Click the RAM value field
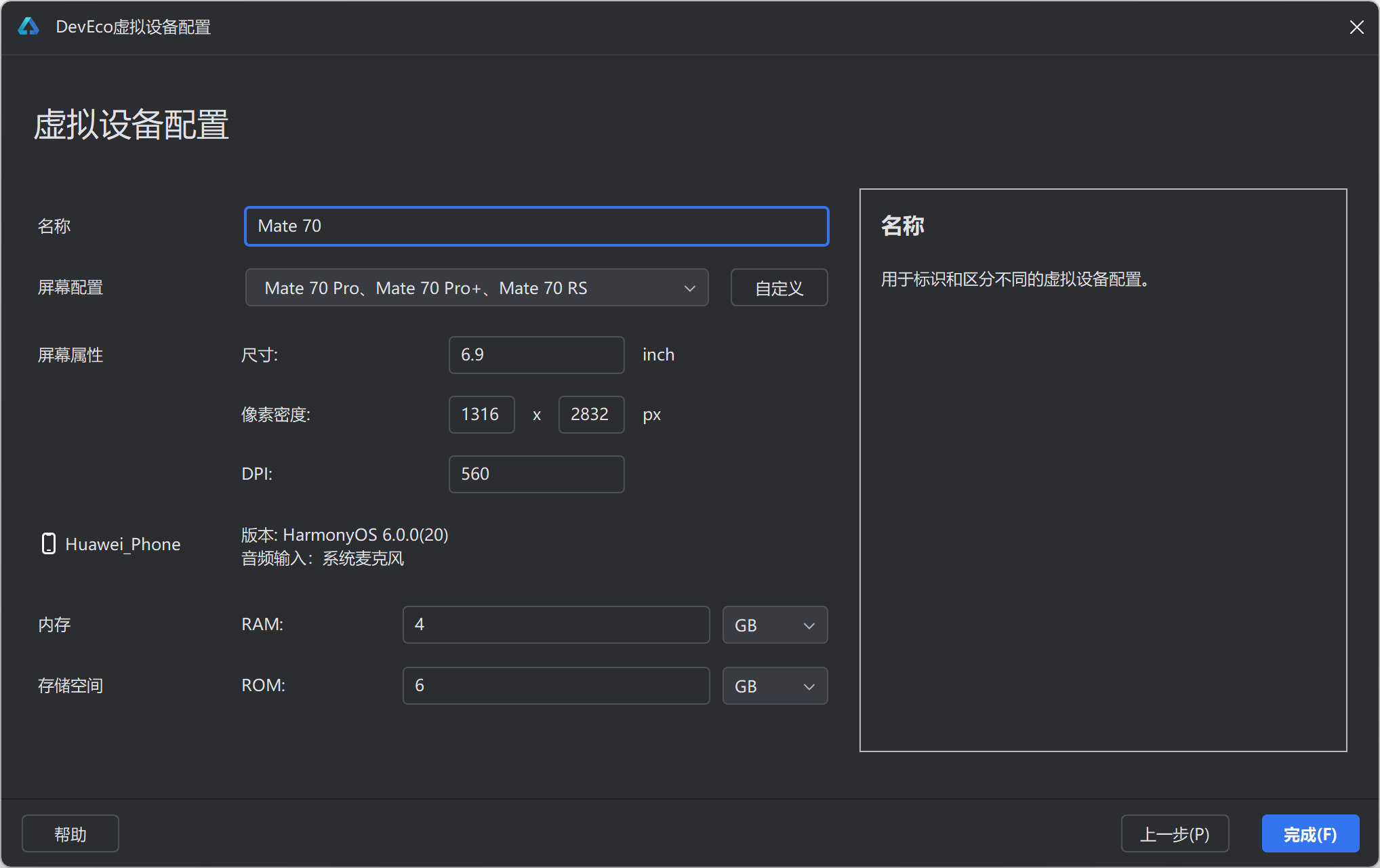Viewport: 1380px width, 868px height. tap(556, 625)
